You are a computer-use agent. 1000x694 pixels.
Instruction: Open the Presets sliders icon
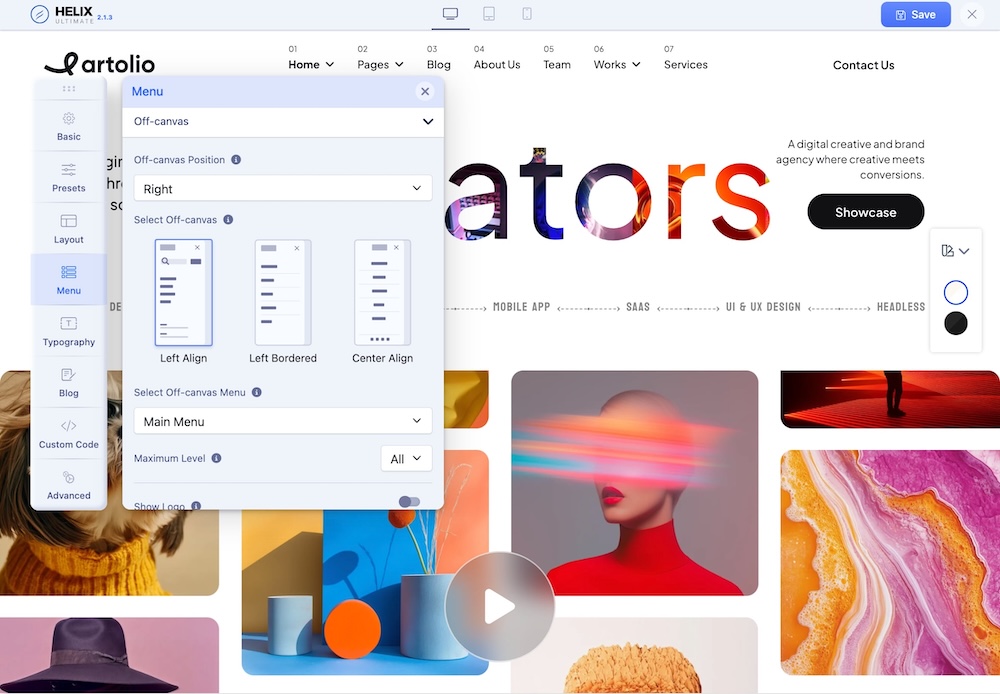coord(69,170)
